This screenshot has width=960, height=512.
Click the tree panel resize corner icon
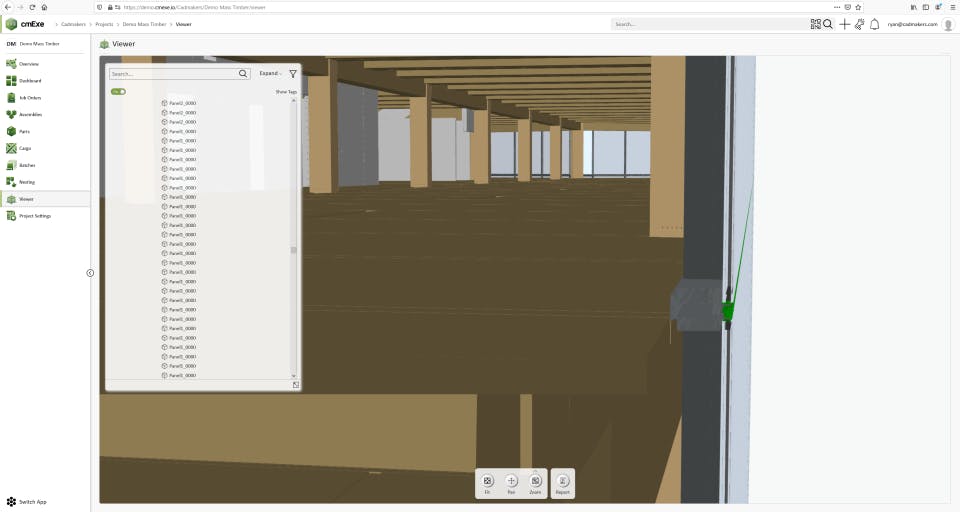click(296, 385)
